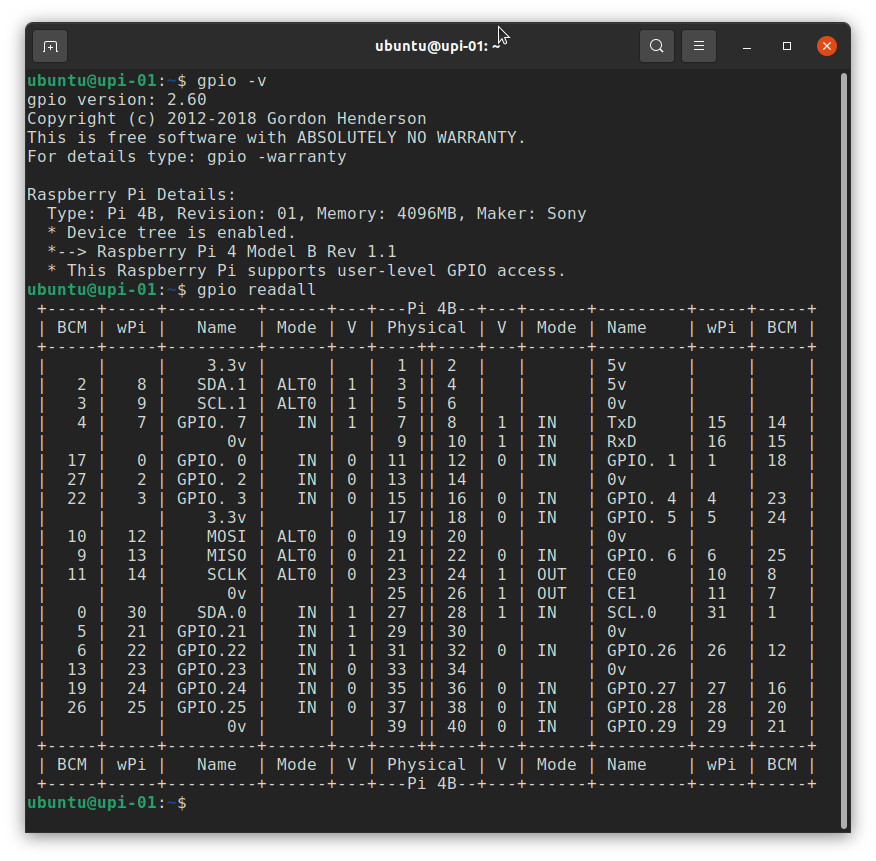Image resolution: width=876 pixels, height=861 pixels.
Task: Click the SCLK name cell
Action: pyautogui.click(x=226, y=575)
